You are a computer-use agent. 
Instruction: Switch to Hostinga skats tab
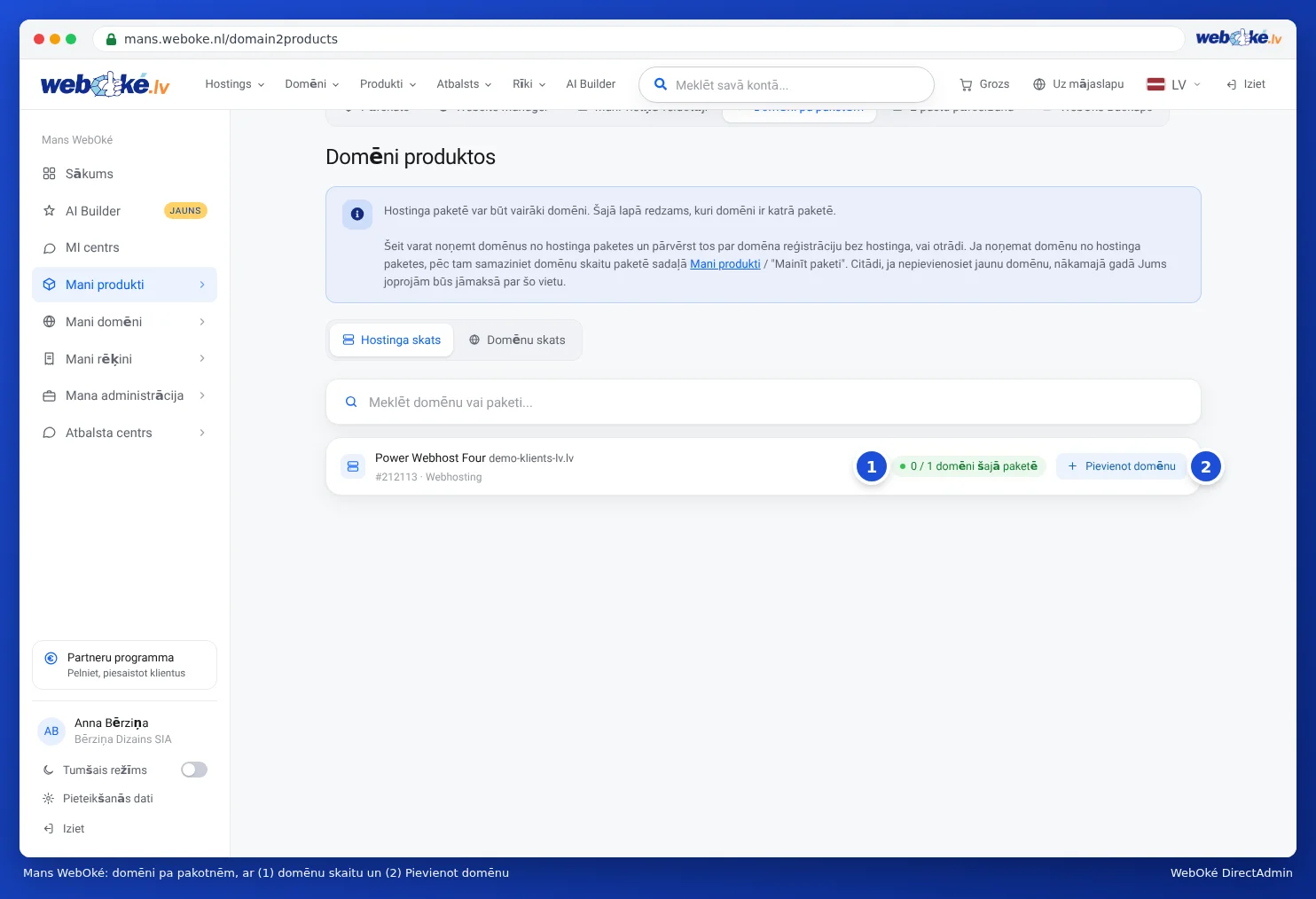pos(391,340)
